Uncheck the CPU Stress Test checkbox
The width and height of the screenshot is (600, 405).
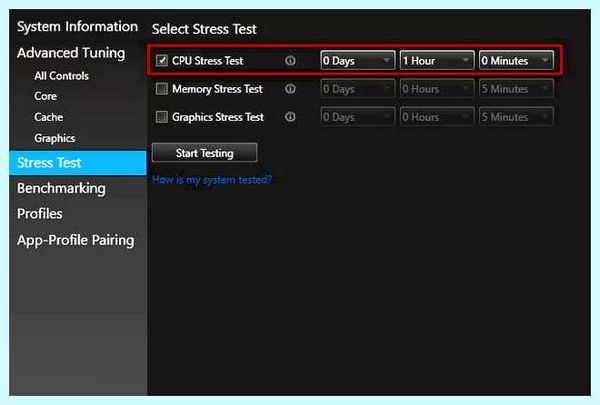162,60
